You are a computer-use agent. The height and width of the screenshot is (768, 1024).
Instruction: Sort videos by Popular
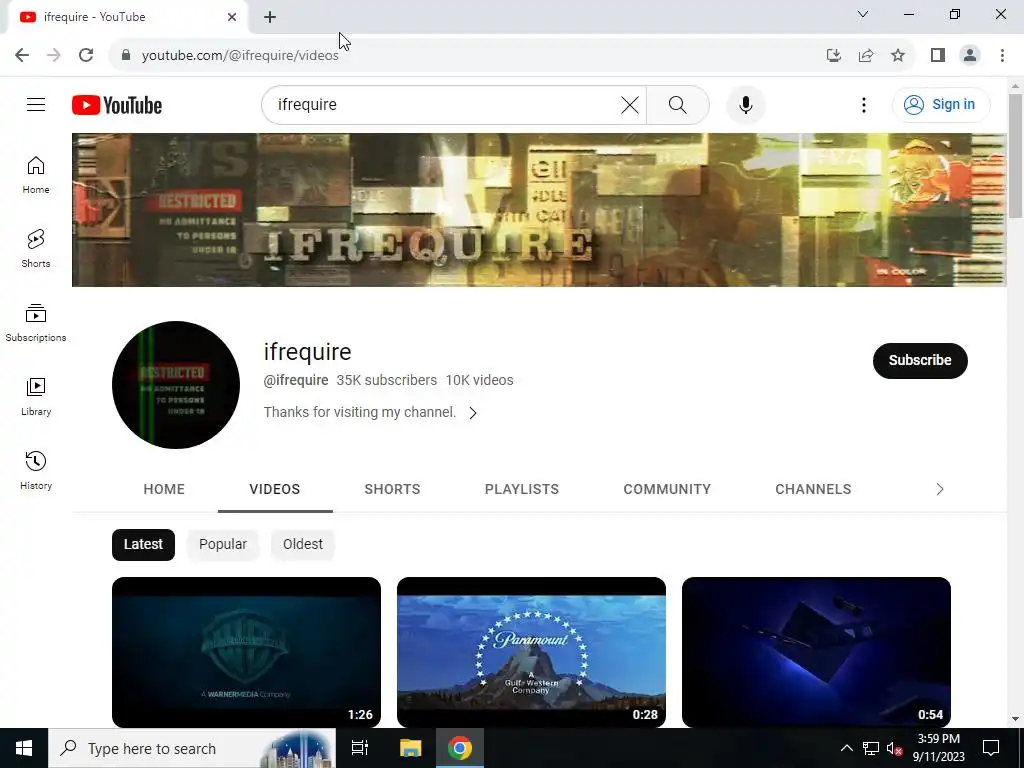(x=223, y=545)
